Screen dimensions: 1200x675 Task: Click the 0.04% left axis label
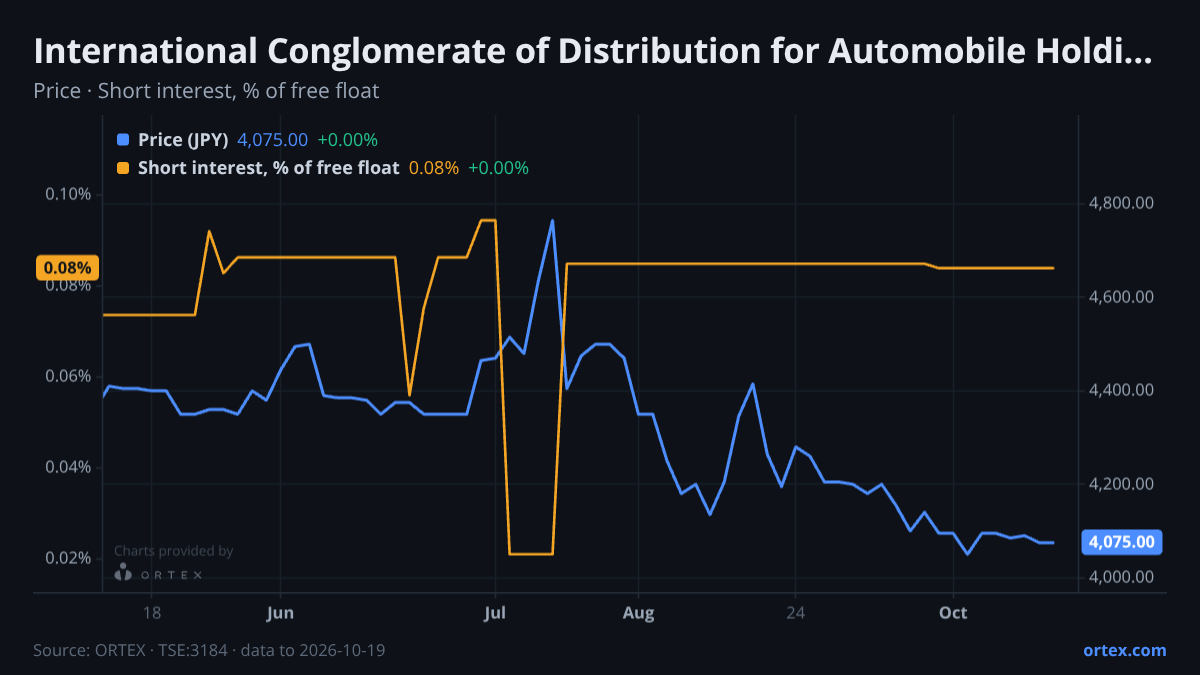coord(68,467)
